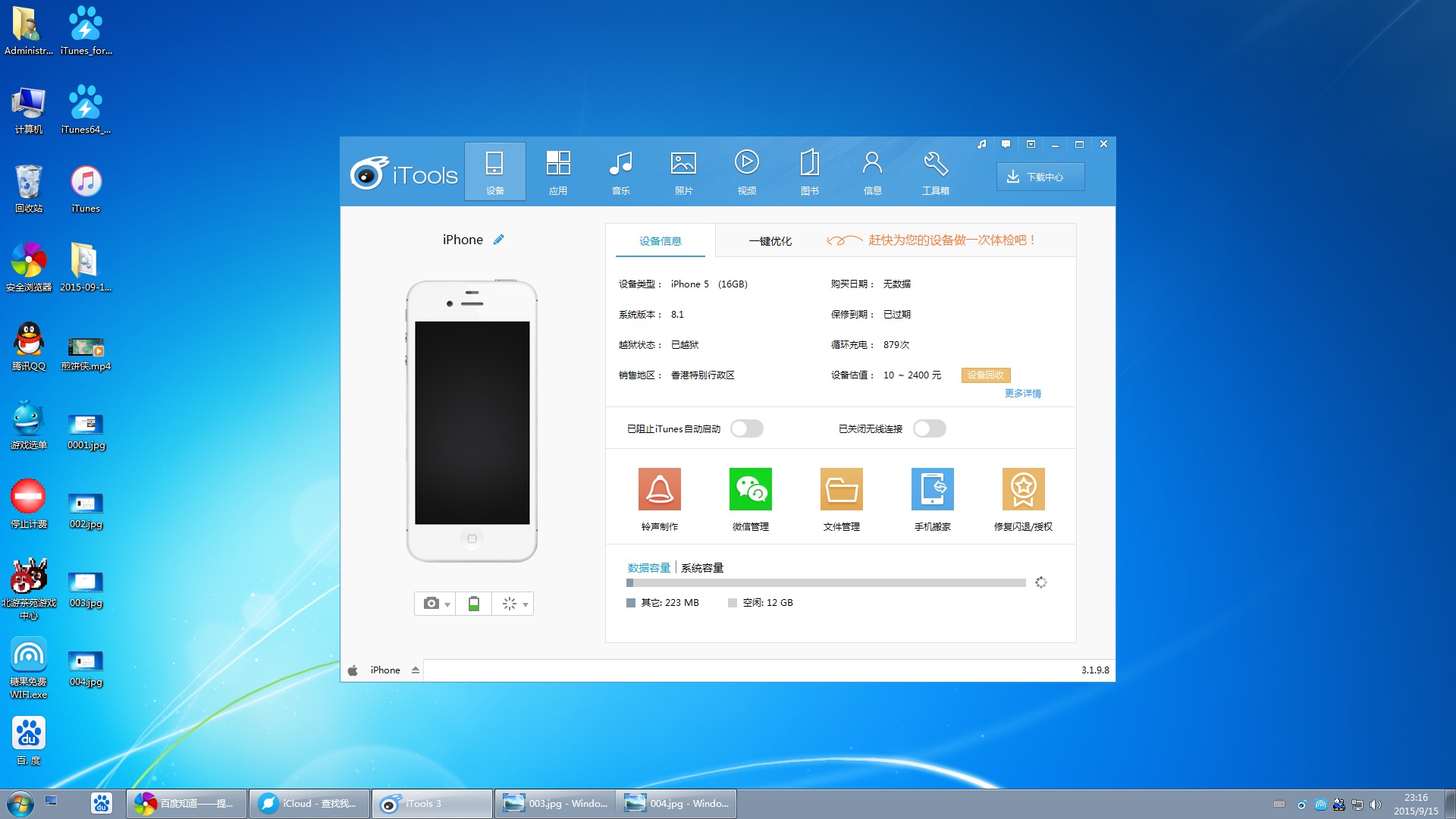Switch to the 照片 (Photos) panel
This screenshot has height=819, width=1456.
pos(684,171)
